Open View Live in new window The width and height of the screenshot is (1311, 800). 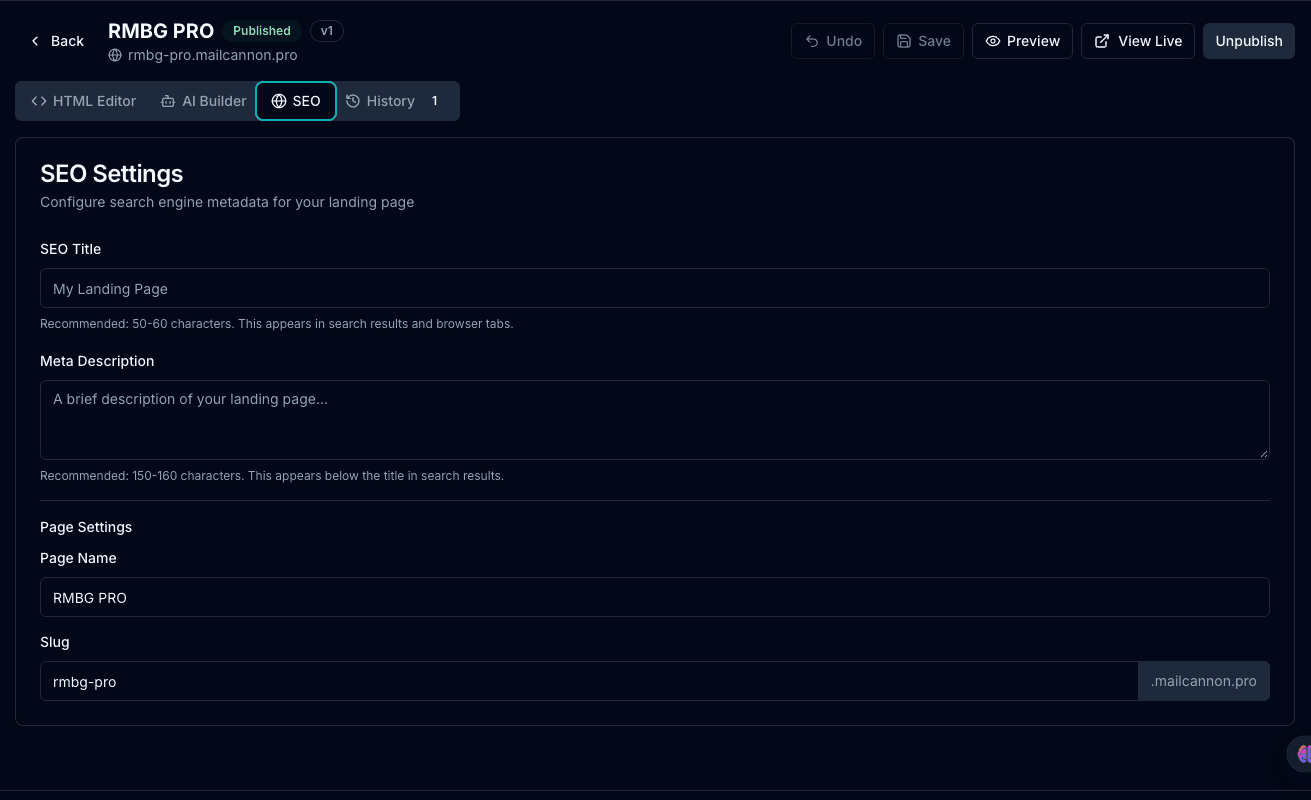(1138, 41)
